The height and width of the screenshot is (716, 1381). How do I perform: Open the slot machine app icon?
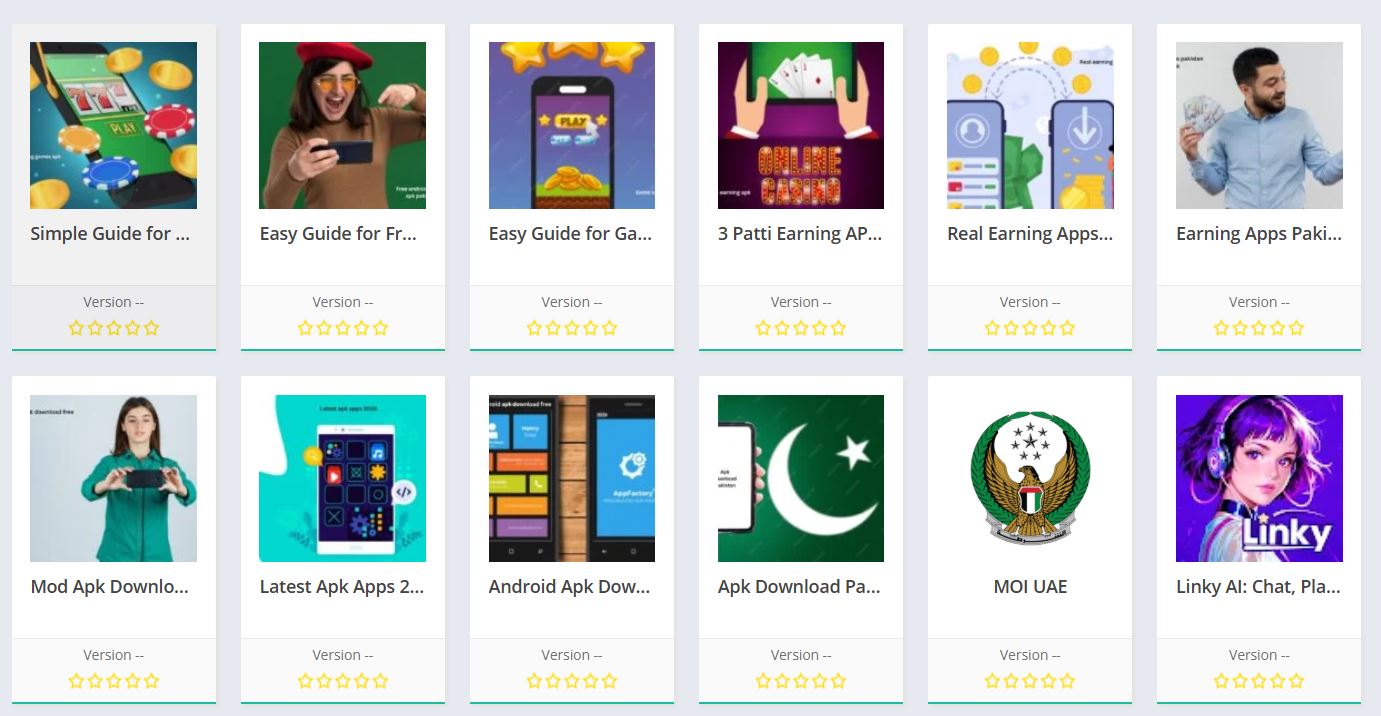113,125
